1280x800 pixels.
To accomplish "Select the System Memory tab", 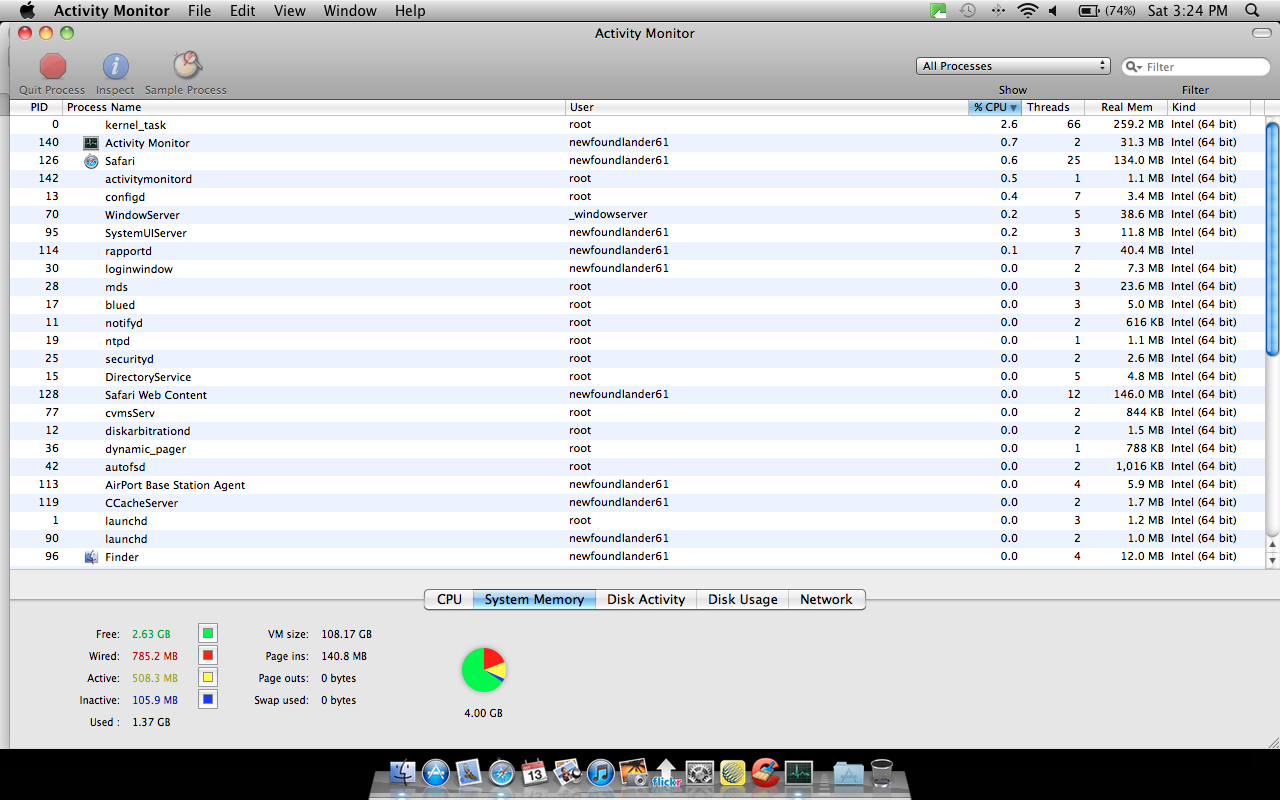I will tap(534, 599).
